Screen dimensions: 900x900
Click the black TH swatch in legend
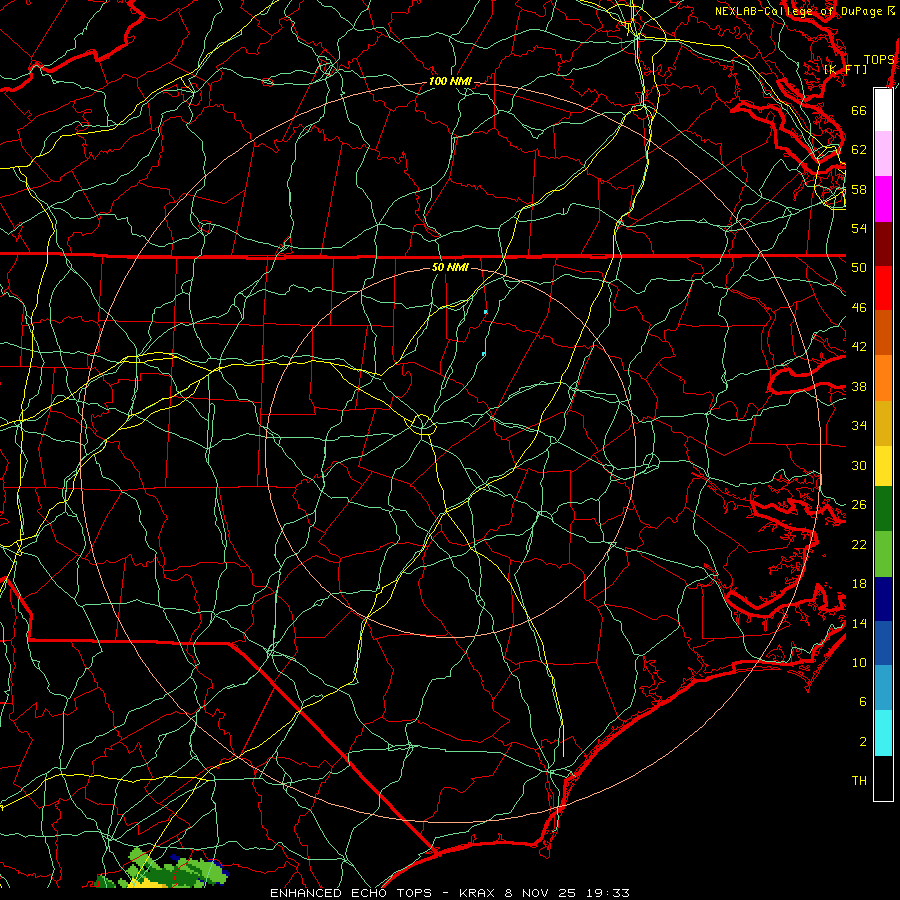click(883, 778)
